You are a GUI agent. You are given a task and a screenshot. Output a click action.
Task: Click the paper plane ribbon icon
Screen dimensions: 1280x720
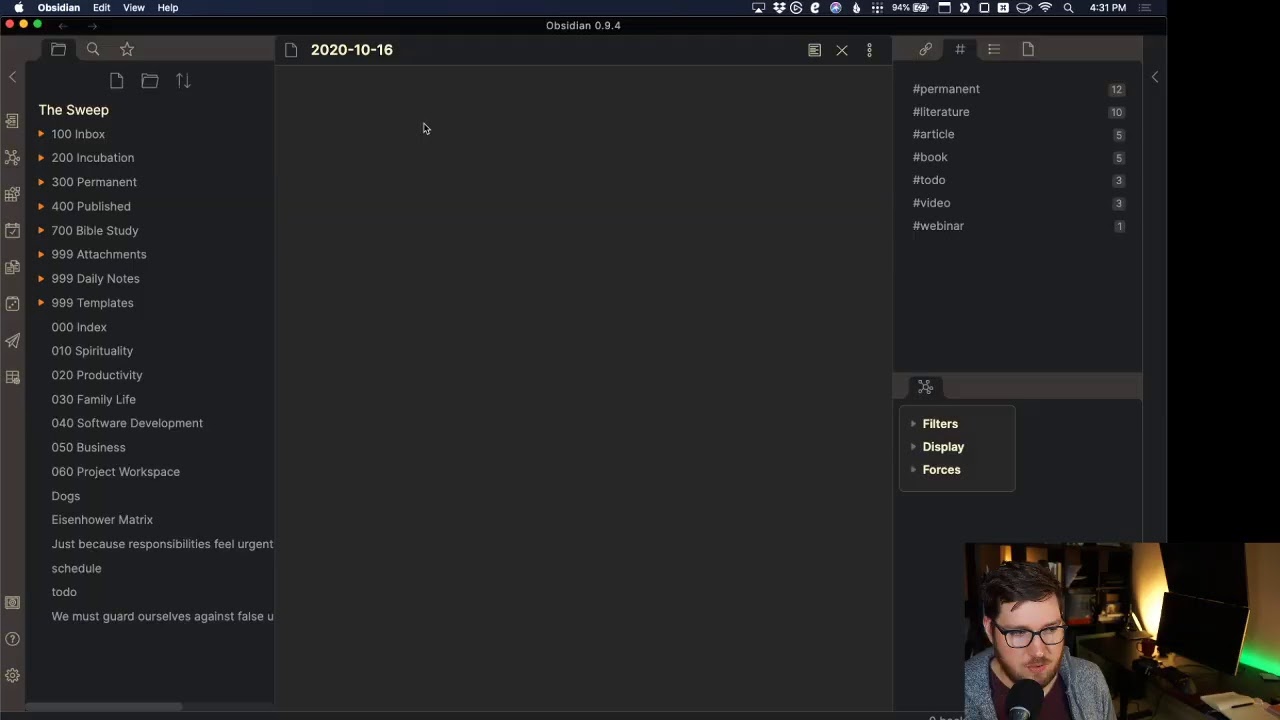click(12, 340)
